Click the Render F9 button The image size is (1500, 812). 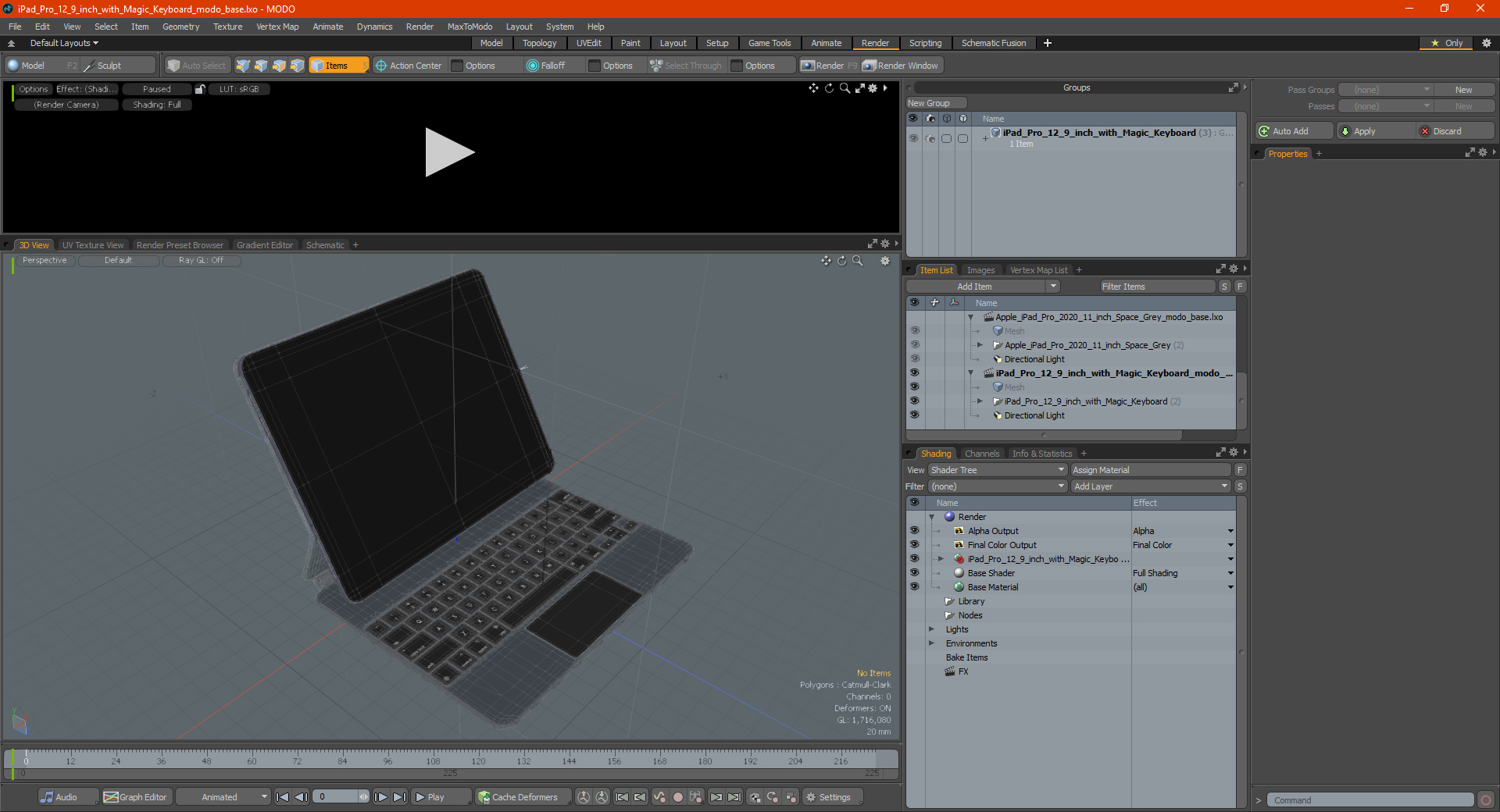[829, 66]
